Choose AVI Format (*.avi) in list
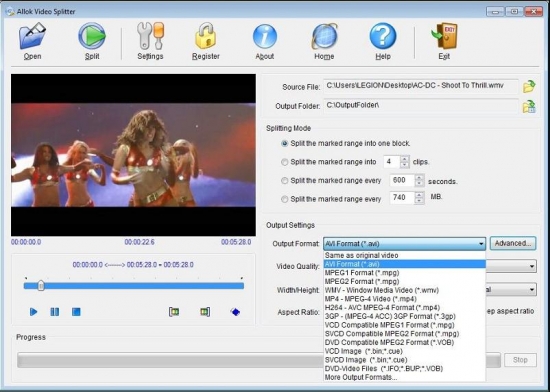This screenshot has width=550, height=392. 404,264
